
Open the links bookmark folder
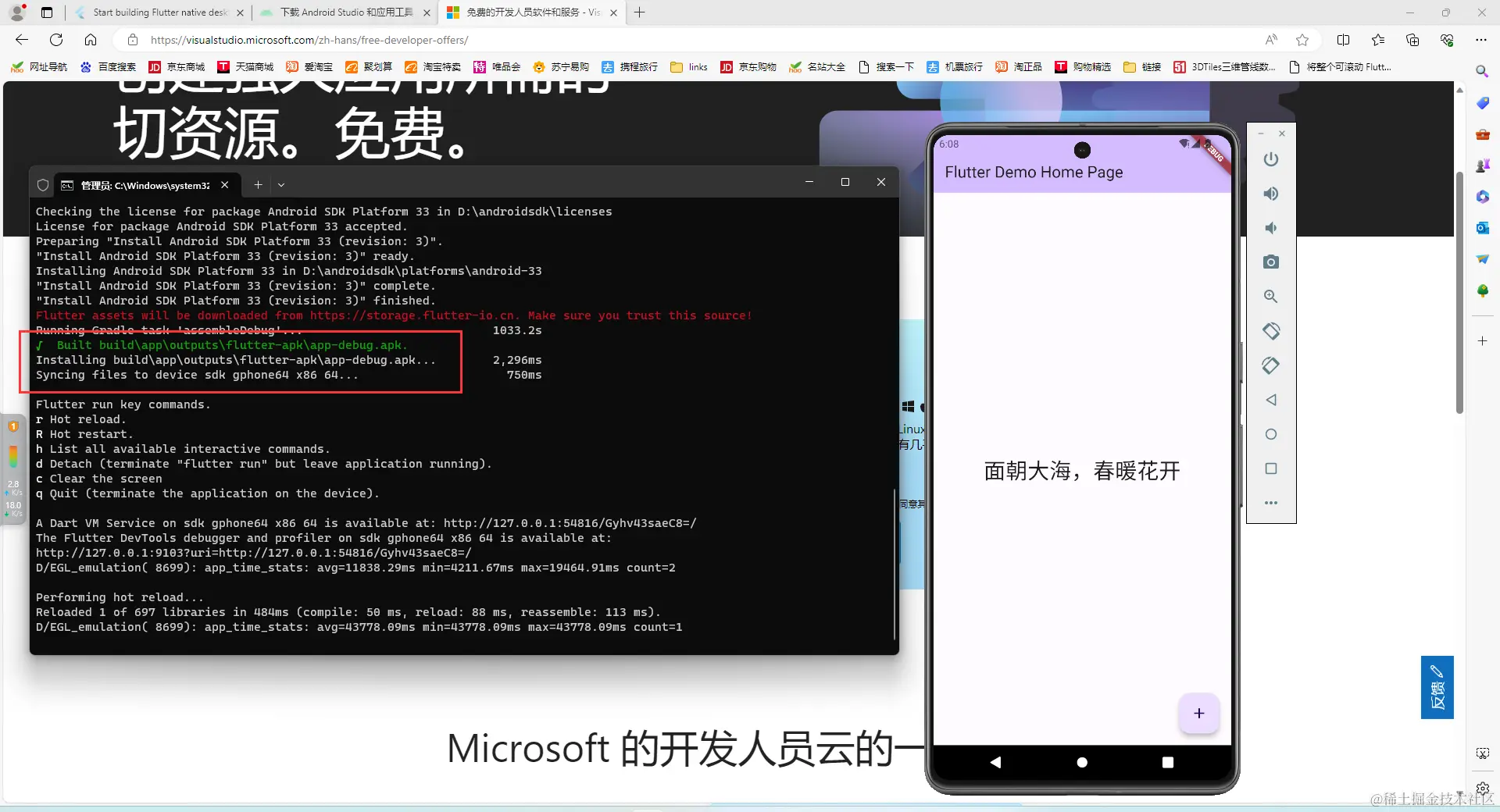coord(689,67)
